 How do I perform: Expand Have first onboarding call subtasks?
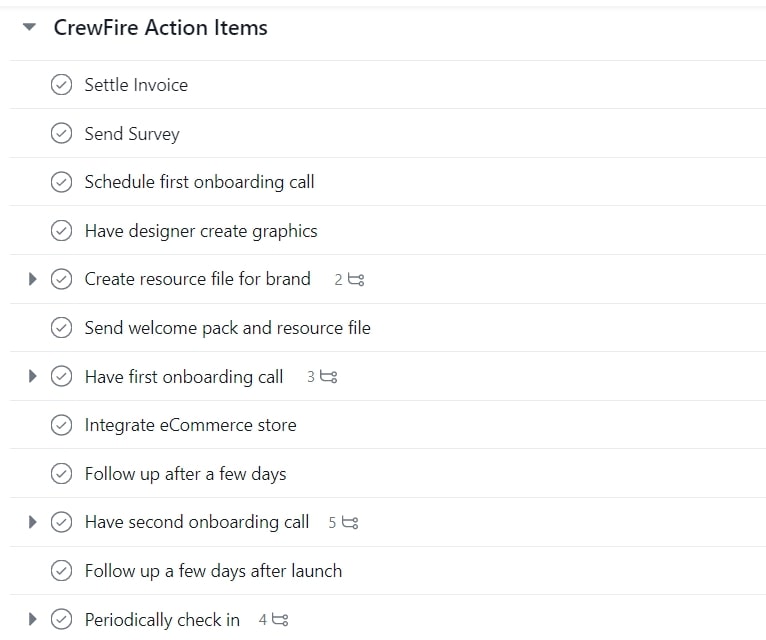(32, 376)
